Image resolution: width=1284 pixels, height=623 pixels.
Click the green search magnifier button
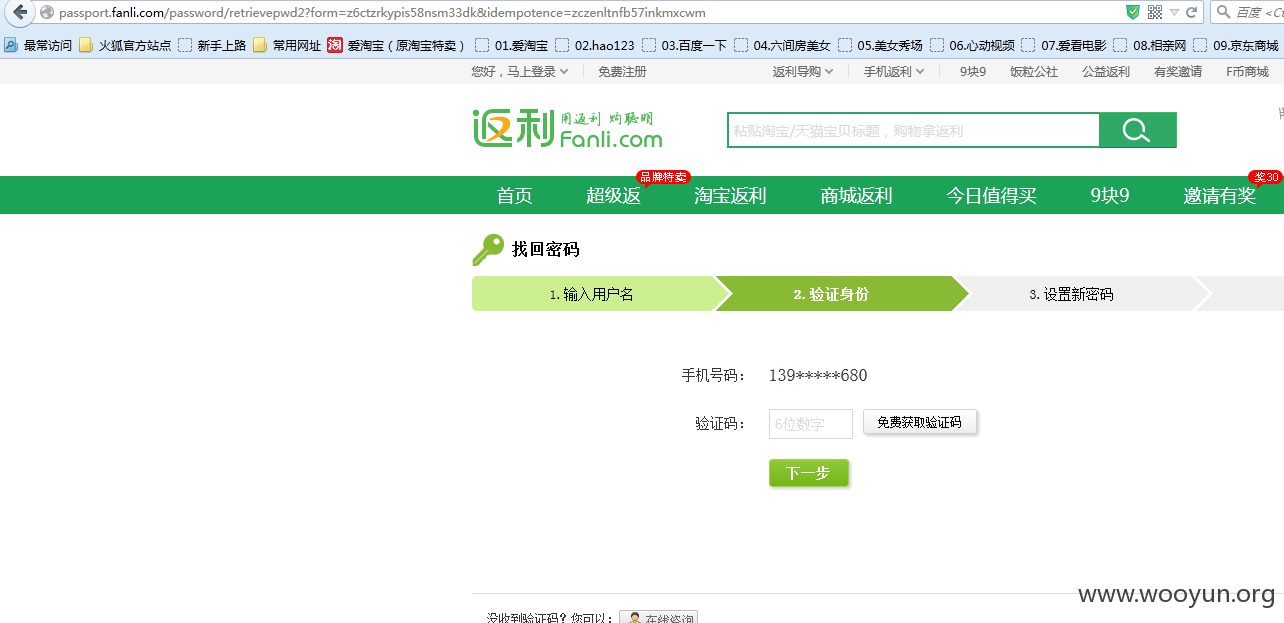pyautogui.click(x=1137, y=131)
